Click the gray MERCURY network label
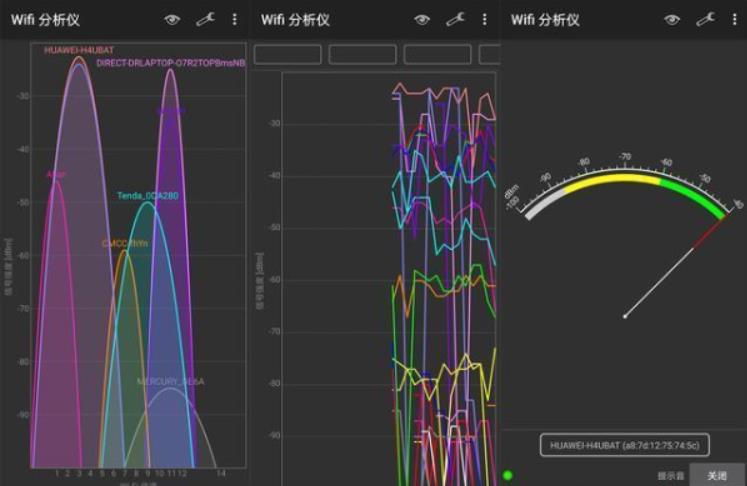Screen dimensions: 747x486 click(x=171, y=381)
